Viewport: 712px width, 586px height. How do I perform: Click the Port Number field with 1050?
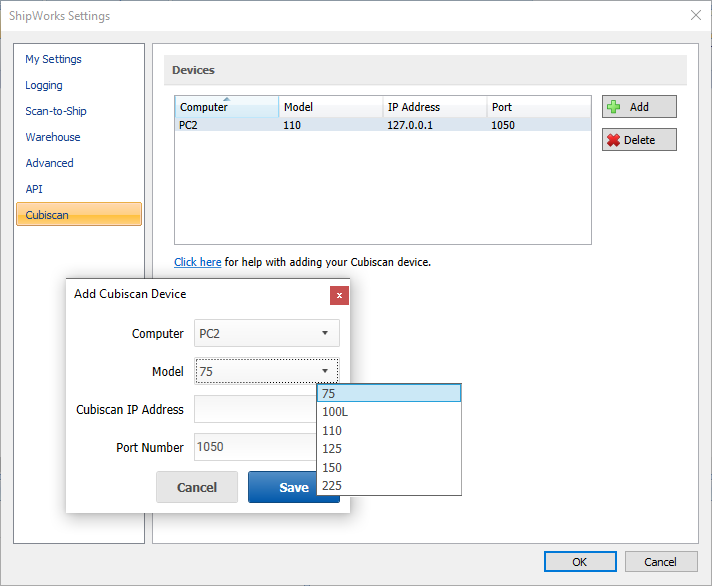(256, 447)
